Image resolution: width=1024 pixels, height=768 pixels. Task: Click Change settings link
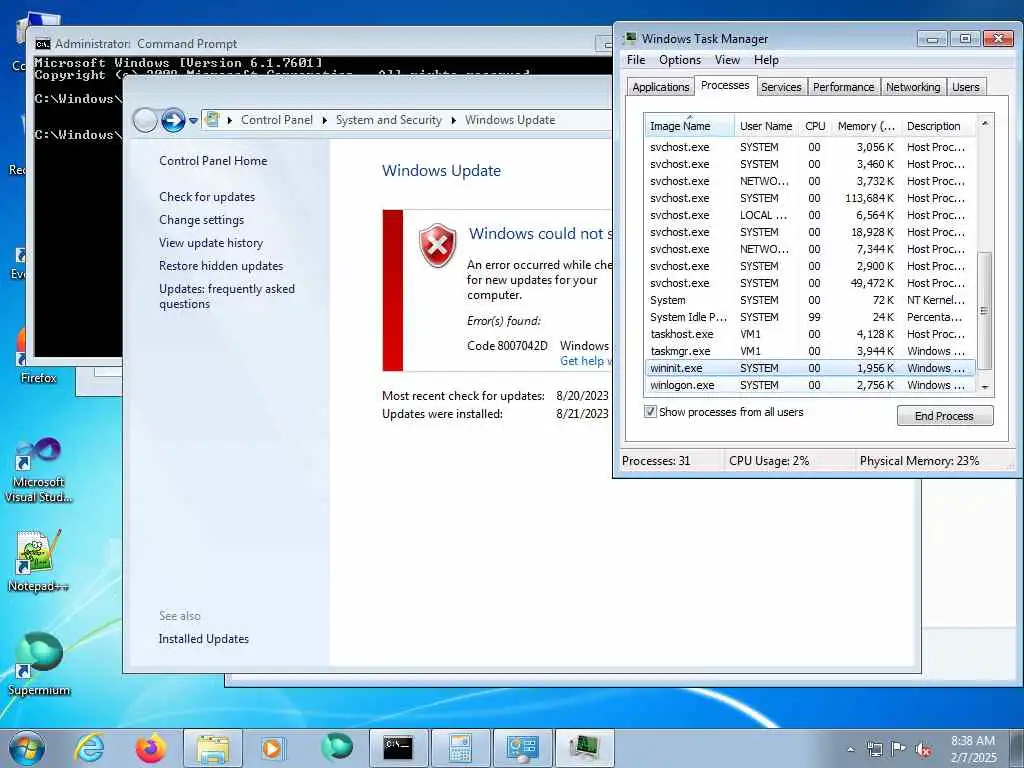tap(201, 219)
